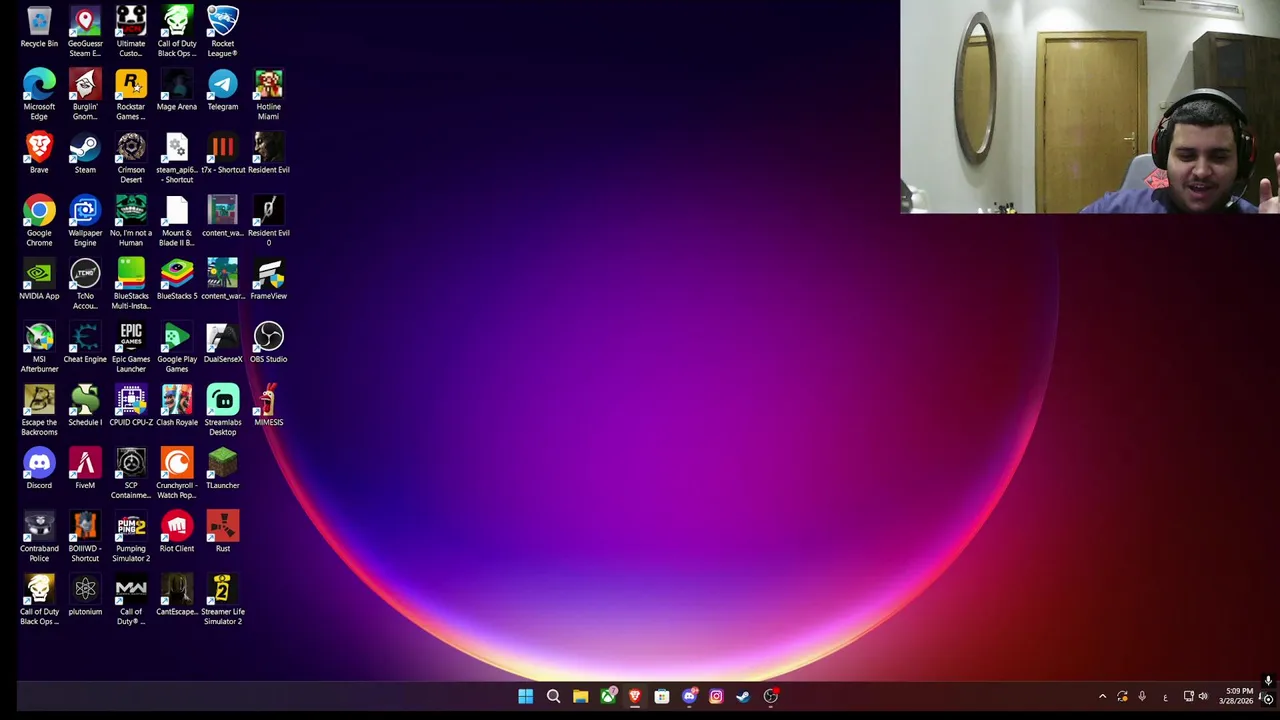This screenshot has width=1280, height=720.
Task: Click the microphone tray icon
Action: pos(1142,696)
